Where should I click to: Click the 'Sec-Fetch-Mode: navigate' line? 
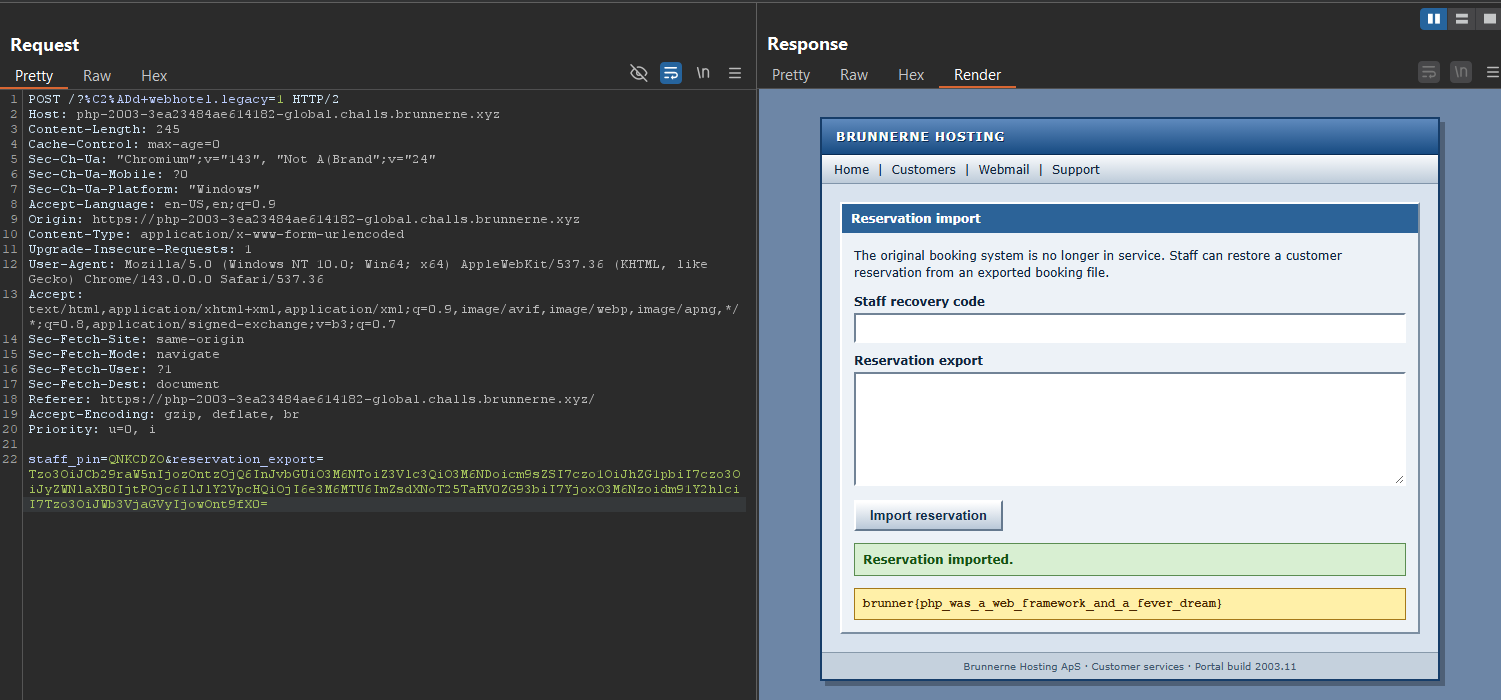click(x=124, y=354)
